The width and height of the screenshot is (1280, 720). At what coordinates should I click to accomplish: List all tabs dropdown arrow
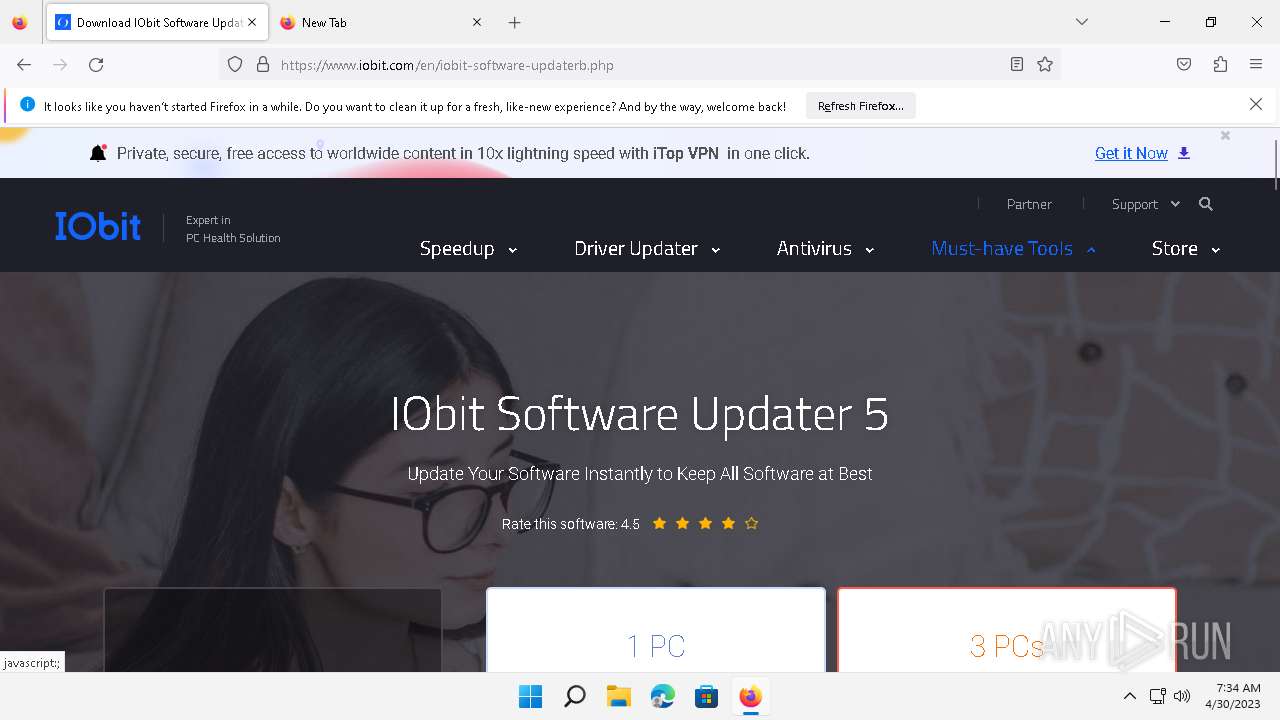point(1081,22)
